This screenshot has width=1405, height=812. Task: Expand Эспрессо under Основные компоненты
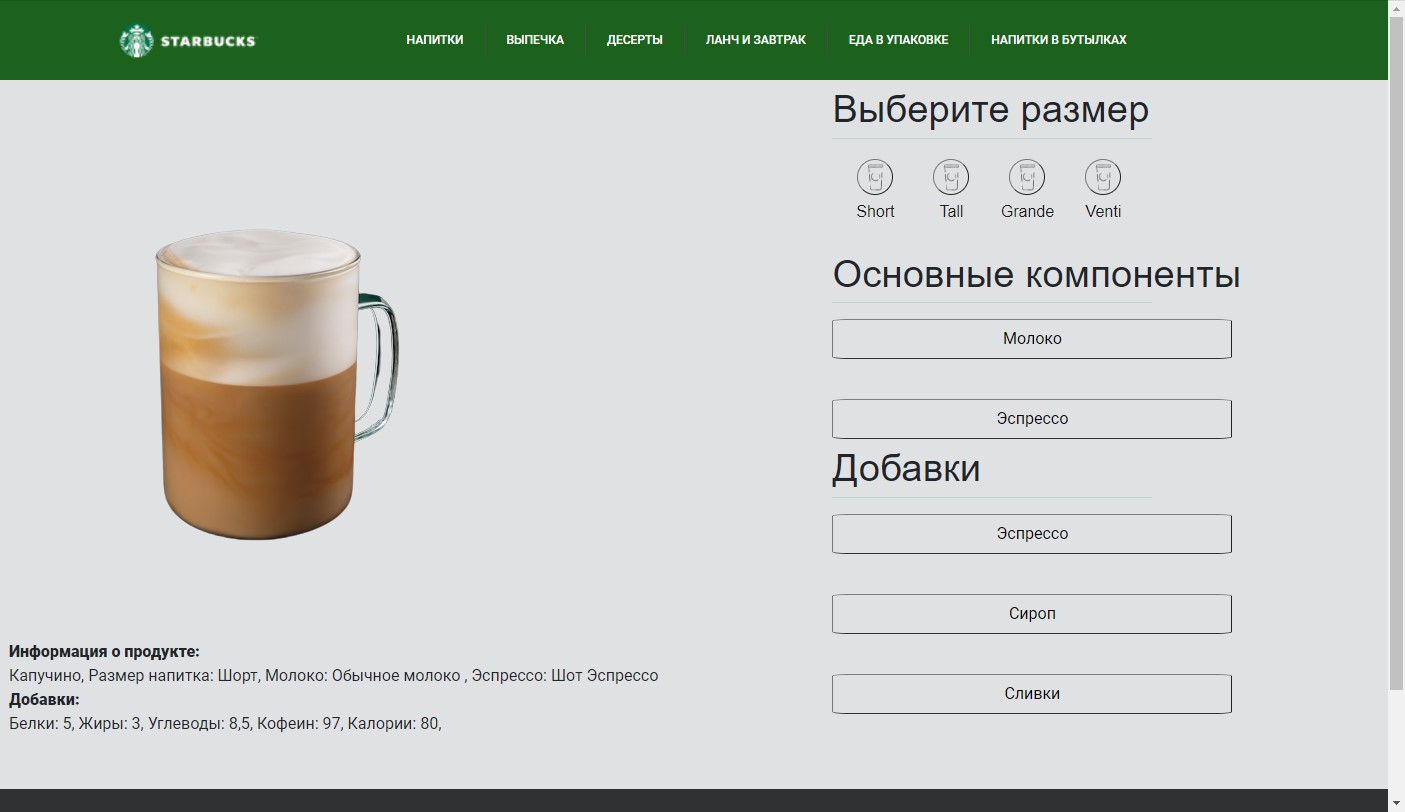tap(1032, 419)
